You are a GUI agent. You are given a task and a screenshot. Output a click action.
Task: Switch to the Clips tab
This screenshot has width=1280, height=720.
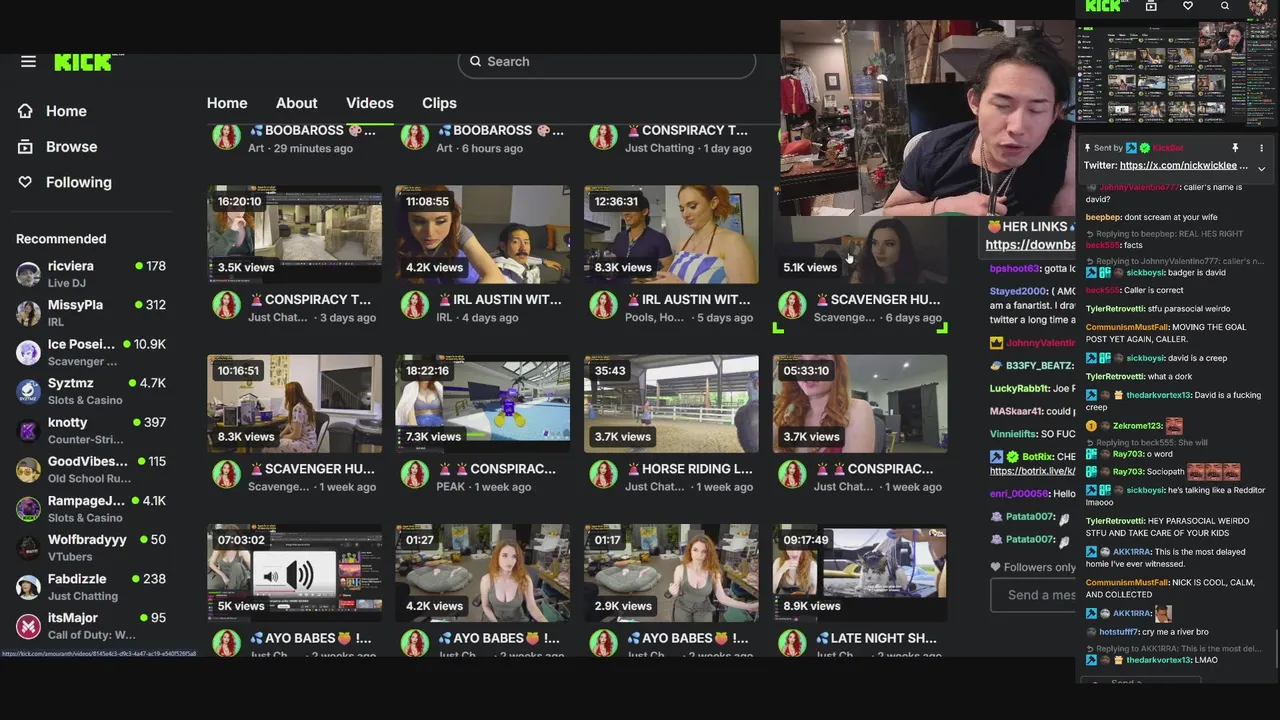point(439,103)
